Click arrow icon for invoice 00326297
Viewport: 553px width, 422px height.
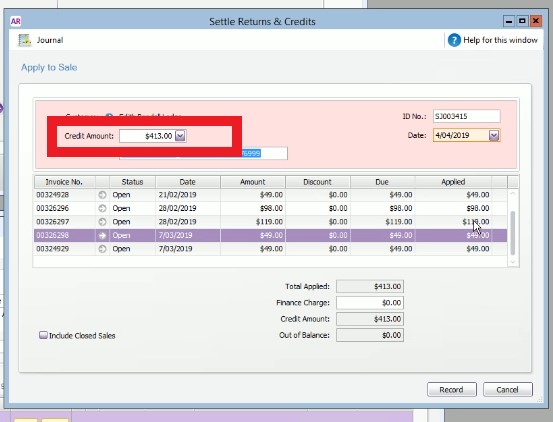tap(102, 222)
